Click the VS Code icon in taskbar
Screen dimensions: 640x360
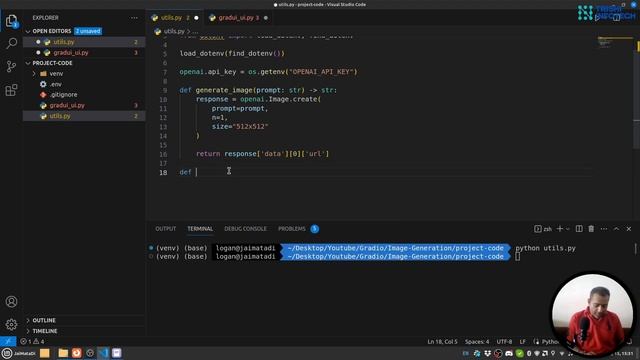pos(103,353)
